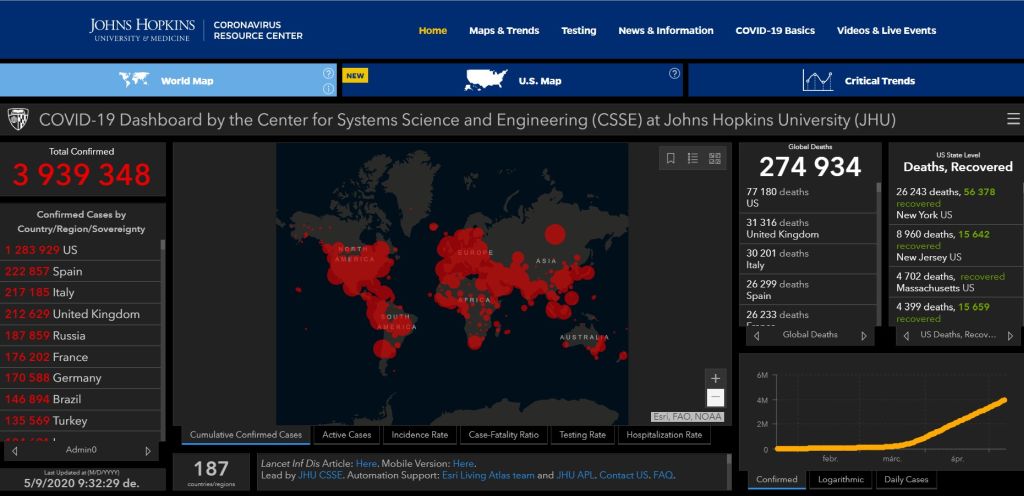The height and width of the screenshot is (496, 1024).
Task: Select Brazil row in confirmed cases list
Action: (80, 399)
